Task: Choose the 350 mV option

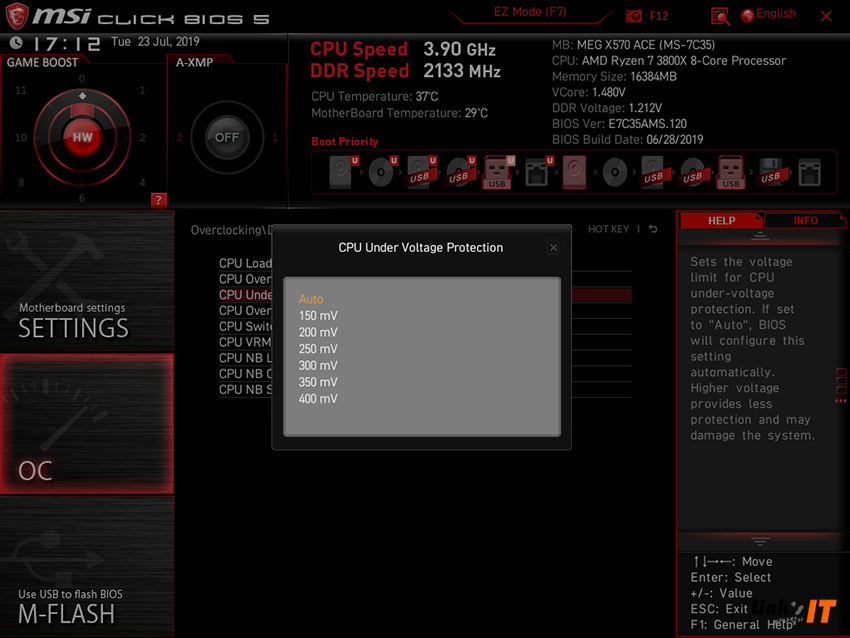Action: point(318,382)
